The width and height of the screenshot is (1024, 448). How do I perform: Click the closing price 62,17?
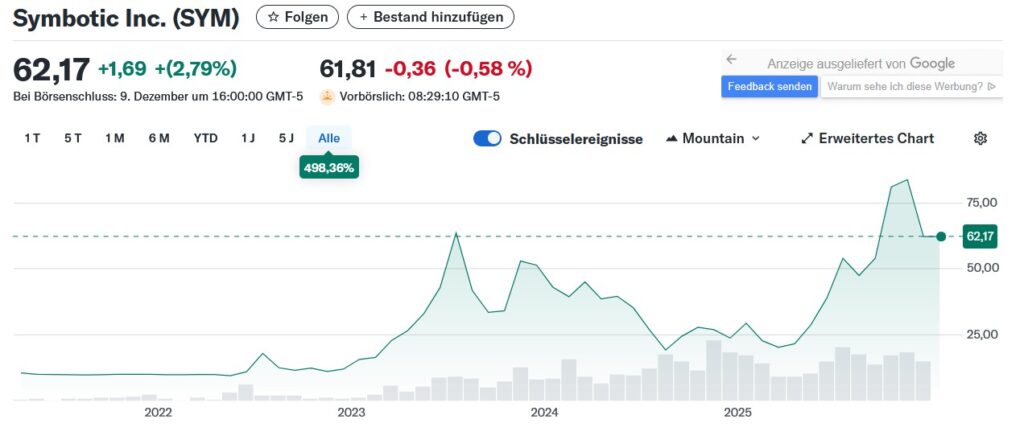click(52, 70)
